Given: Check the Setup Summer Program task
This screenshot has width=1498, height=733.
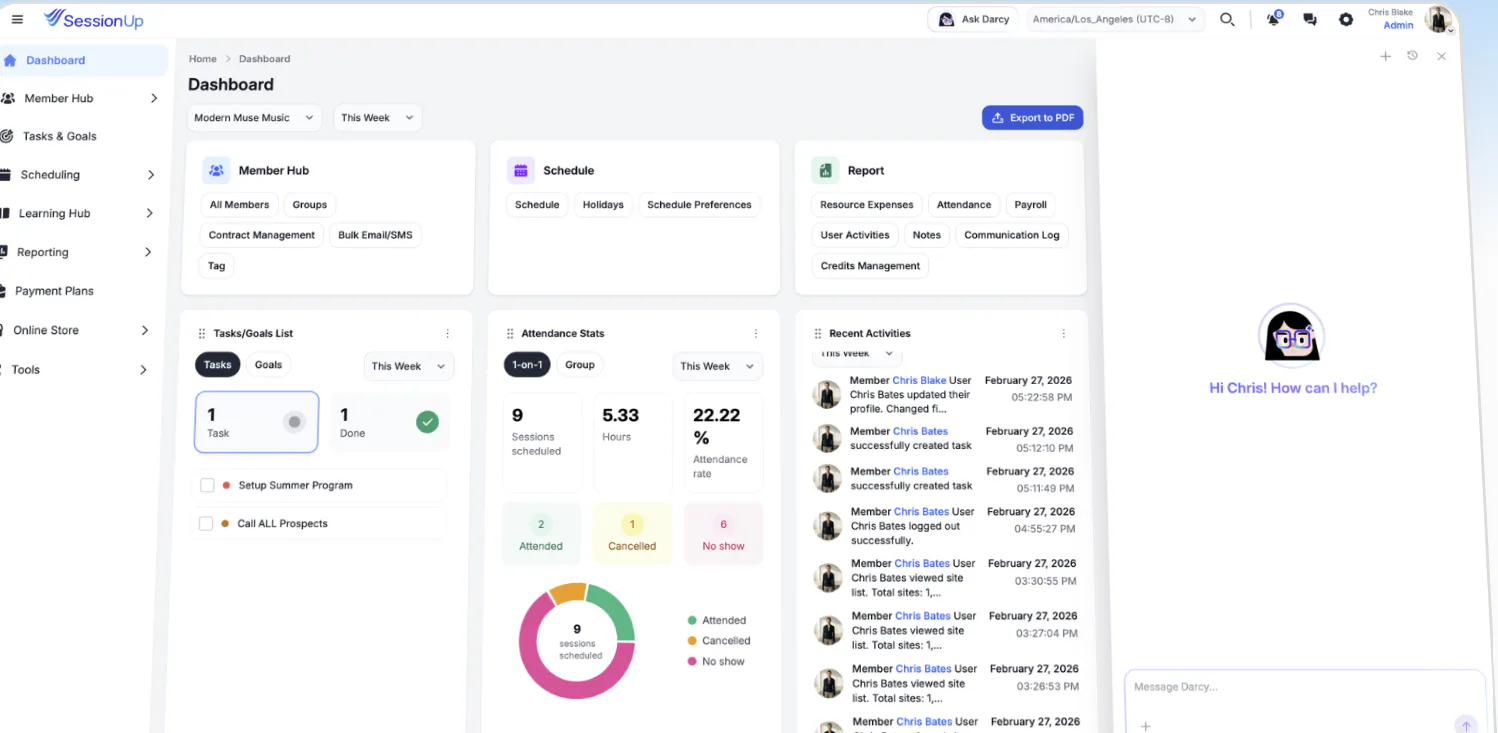Looking at the screenshot, I should pyautogui.click(x=207, y=485).
